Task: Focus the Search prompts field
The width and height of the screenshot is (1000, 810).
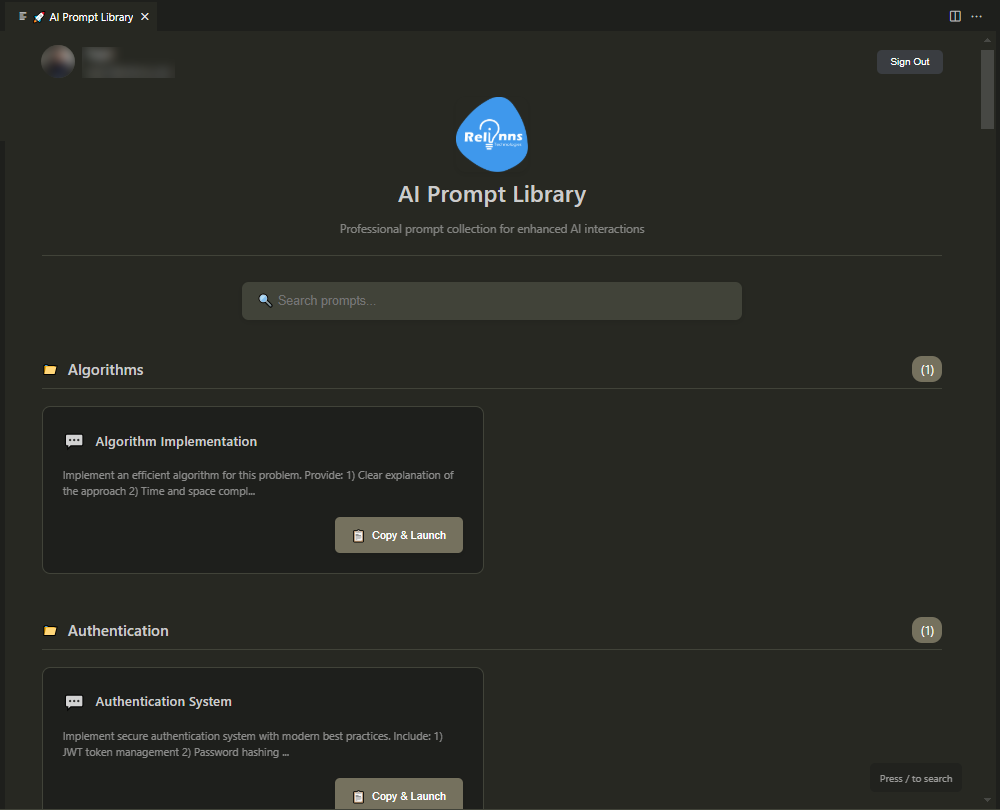Action: click(492, 301)
